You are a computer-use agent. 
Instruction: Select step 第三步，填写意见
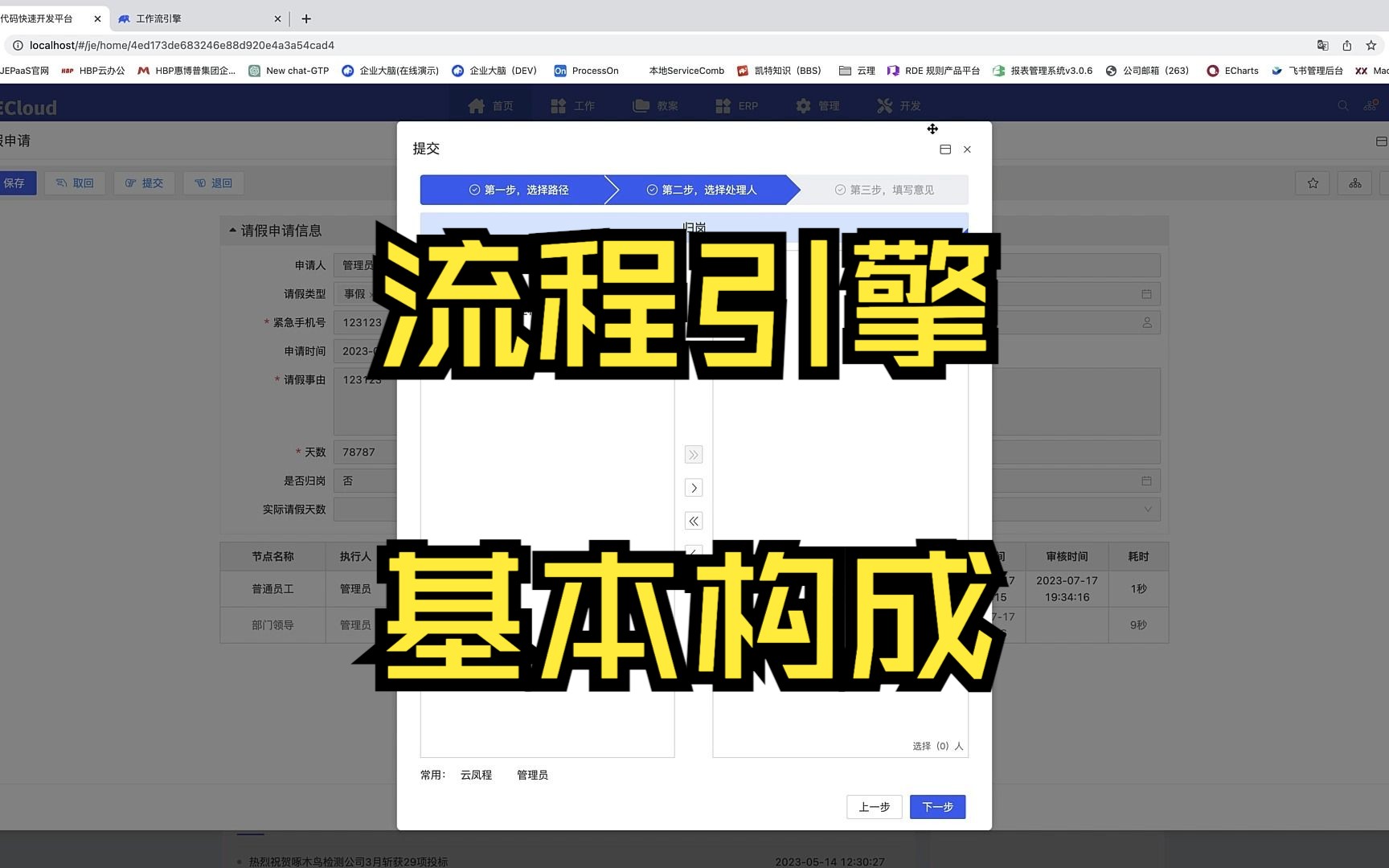pyautogui.click(x=884, y=190)
